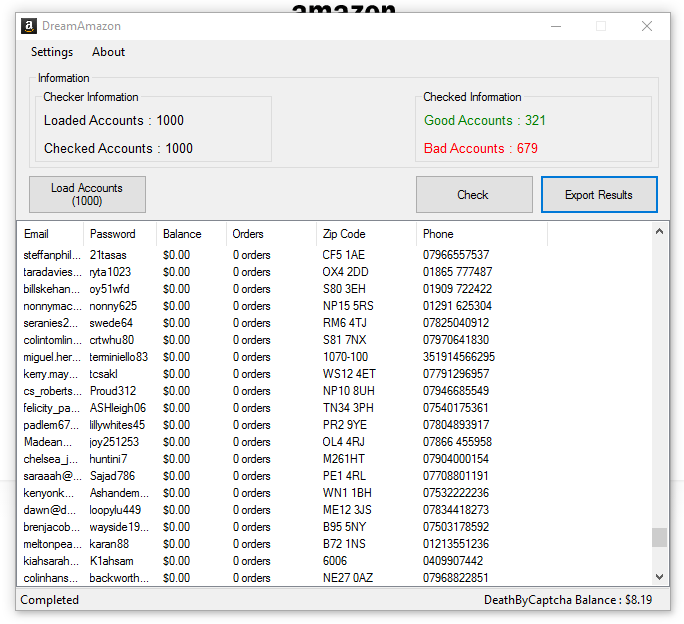The width and height of the screenshot is (684, 624).
Task: Sort by the Balance column header
Action: point(191,234)
